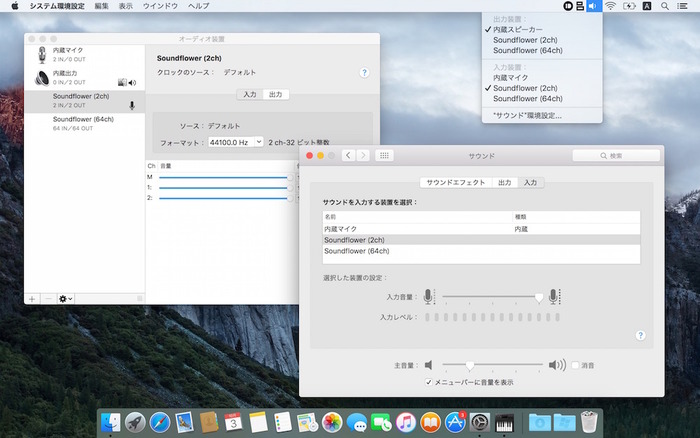
Task: Open the ウインドウ menu
Action: click(x=160, y=6)
